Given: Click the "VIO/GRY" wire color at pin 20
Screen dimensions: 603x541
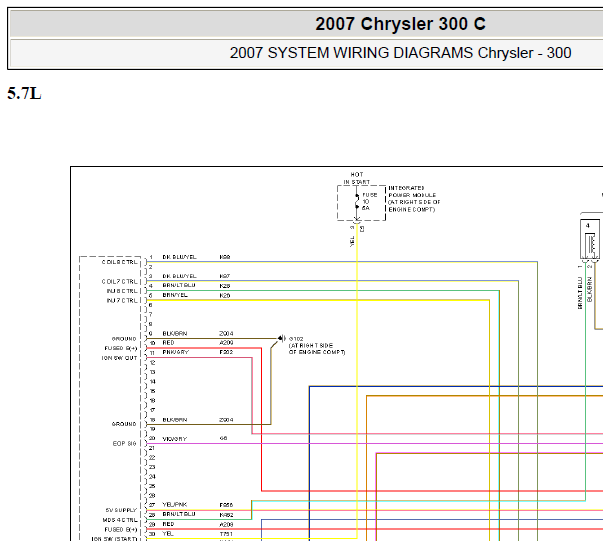Looking at the screenshot, I should point(175,439).
